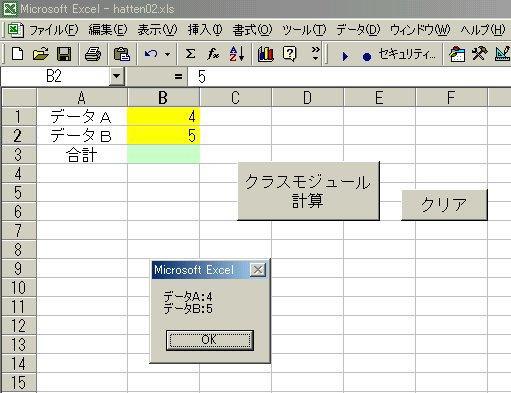This screenshot has height=393, width=511.
Task: Click OK in the Microsoft Excel dialog
Action: (x=210, y=340)
